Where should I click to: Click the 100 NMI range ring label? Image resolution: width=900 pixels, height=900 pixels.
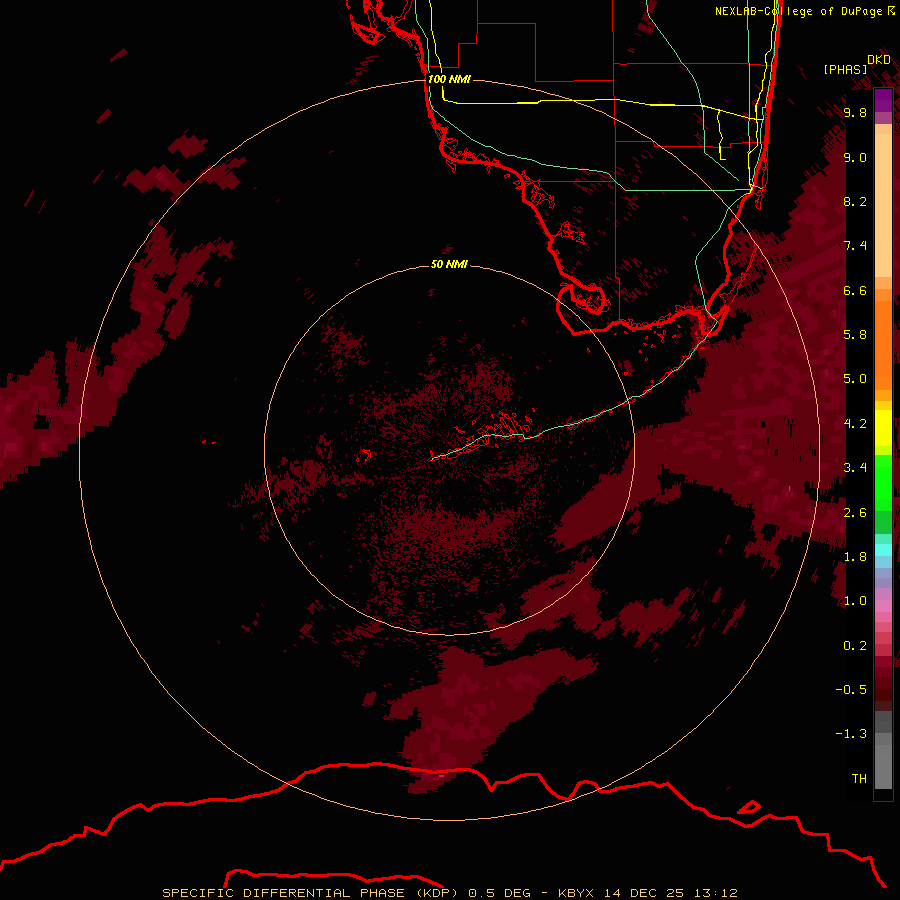(x=449, y=79)
